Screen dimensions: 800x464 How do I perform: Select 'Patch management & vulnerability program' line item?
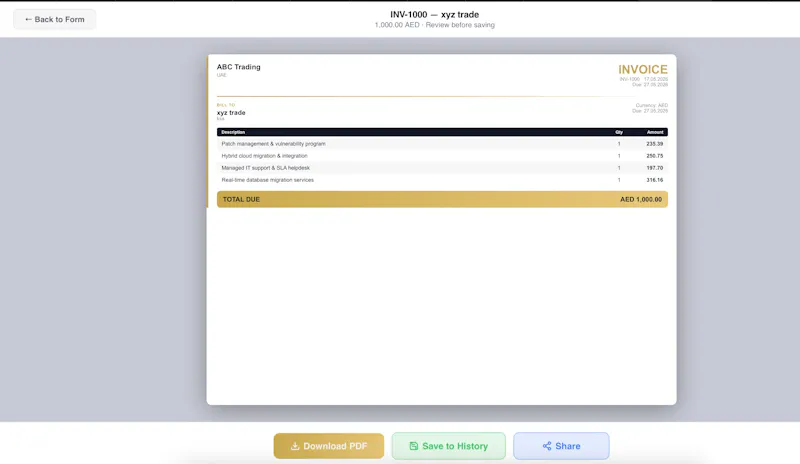273,144
